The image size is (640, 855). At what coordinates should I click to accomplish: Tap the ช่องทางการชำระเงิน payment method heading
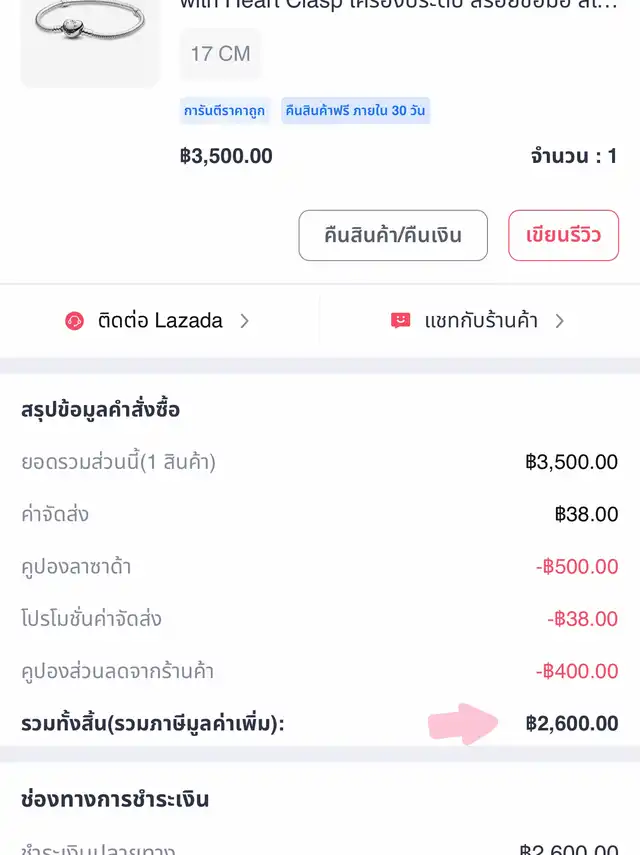pos(115,799)
